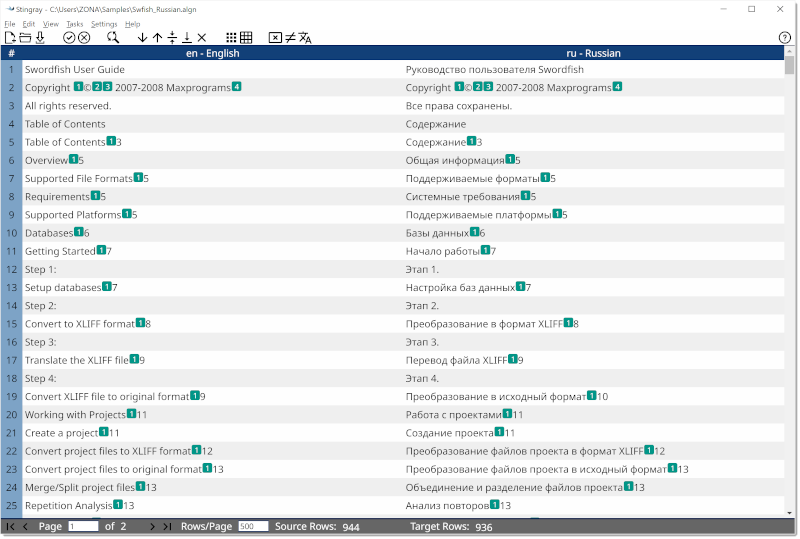The width and height of the screenshot is (800, 539).
Task: Open help with the question mark icon
Action: coord(785,37)
